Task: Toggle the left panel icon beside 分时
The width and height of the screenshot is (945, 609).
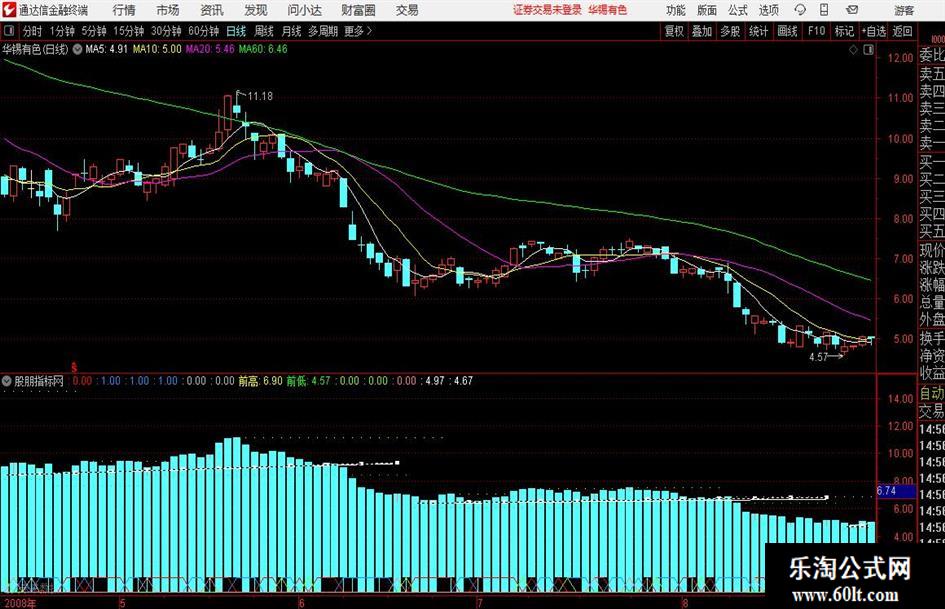Action: point(9,31)
